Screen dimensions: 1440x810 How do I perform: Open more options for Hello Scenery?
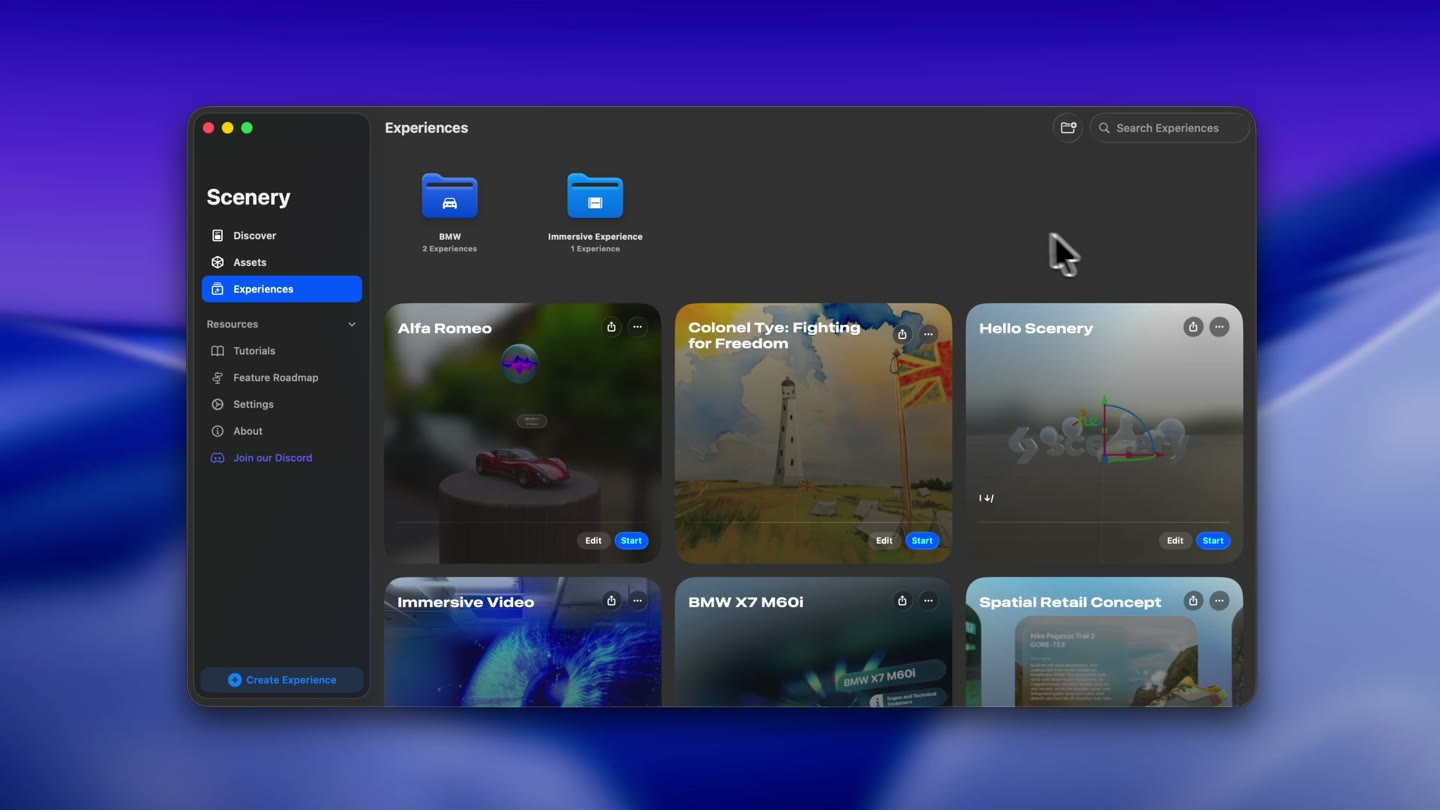point(1219,327)
